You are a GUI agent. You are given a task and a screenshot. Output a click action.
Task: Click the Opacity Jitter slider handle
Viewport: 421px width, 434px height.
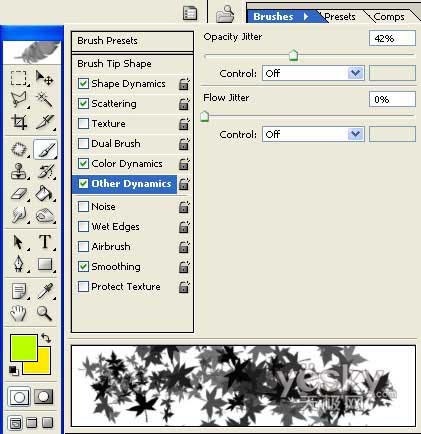293,55
